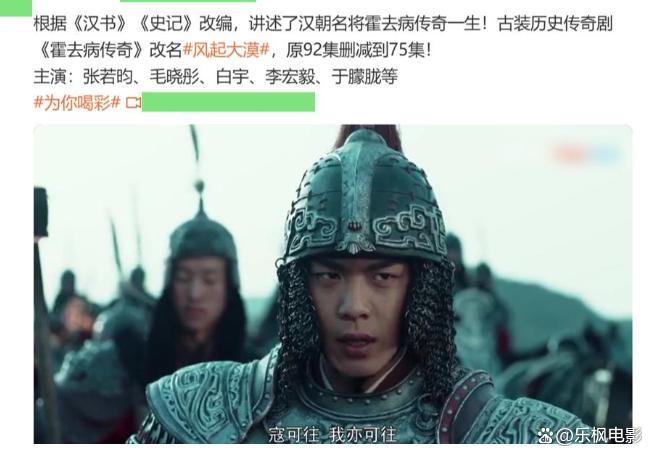The width and height of the screenshot is (655, 459).
Task: Open the drama video still thumbnail
Action: [333, 284]
